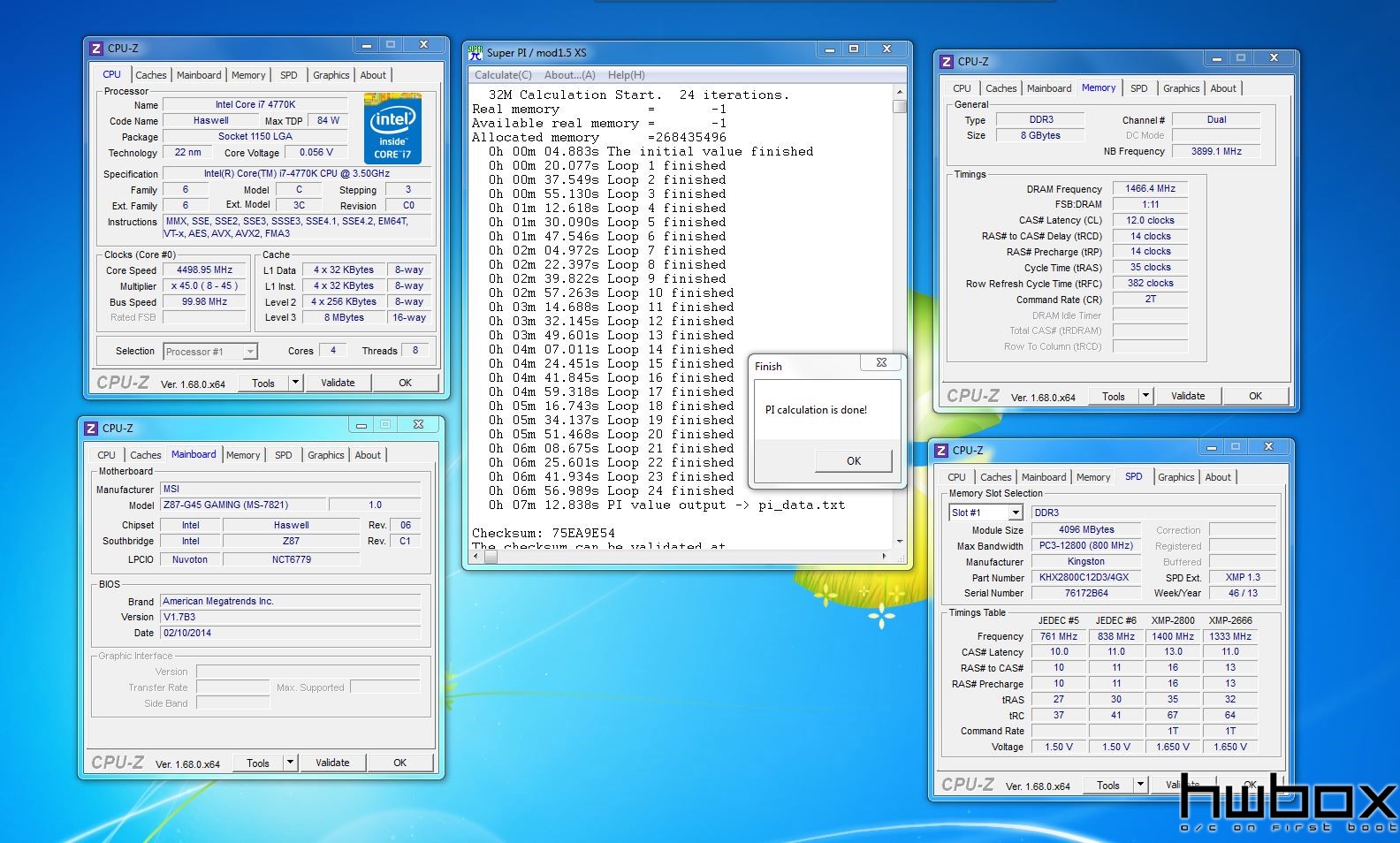Click Tools button in the Memory window
The height and width of the screenshot is (843, 1400).
(1114, 396)
